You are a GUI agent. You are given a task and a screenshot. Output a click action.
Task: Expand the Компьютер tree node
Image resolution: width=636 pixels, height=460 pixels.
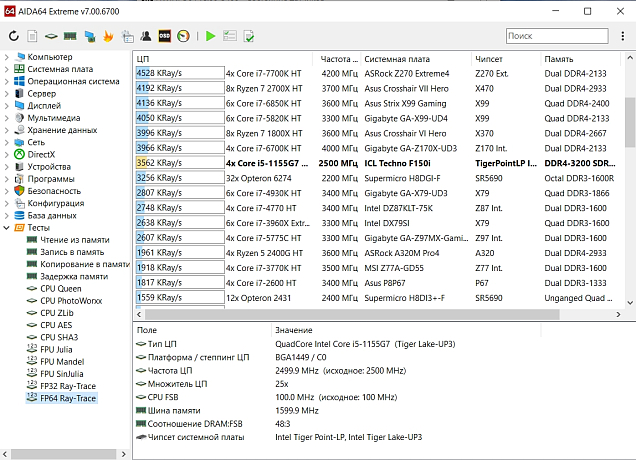(8, 57)
